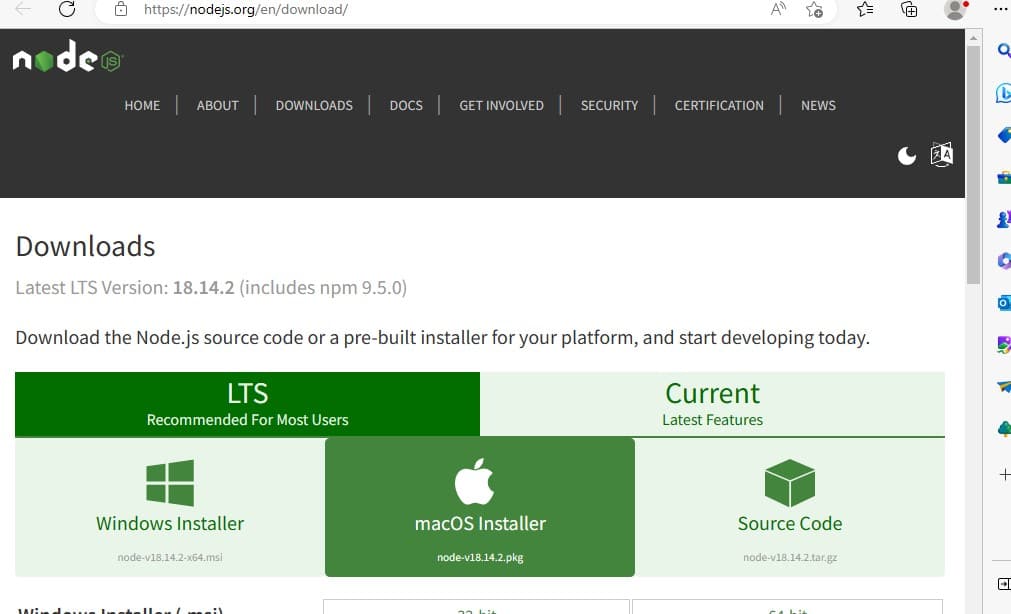Click node-v18.14.2.tar.gz file name

790,557
